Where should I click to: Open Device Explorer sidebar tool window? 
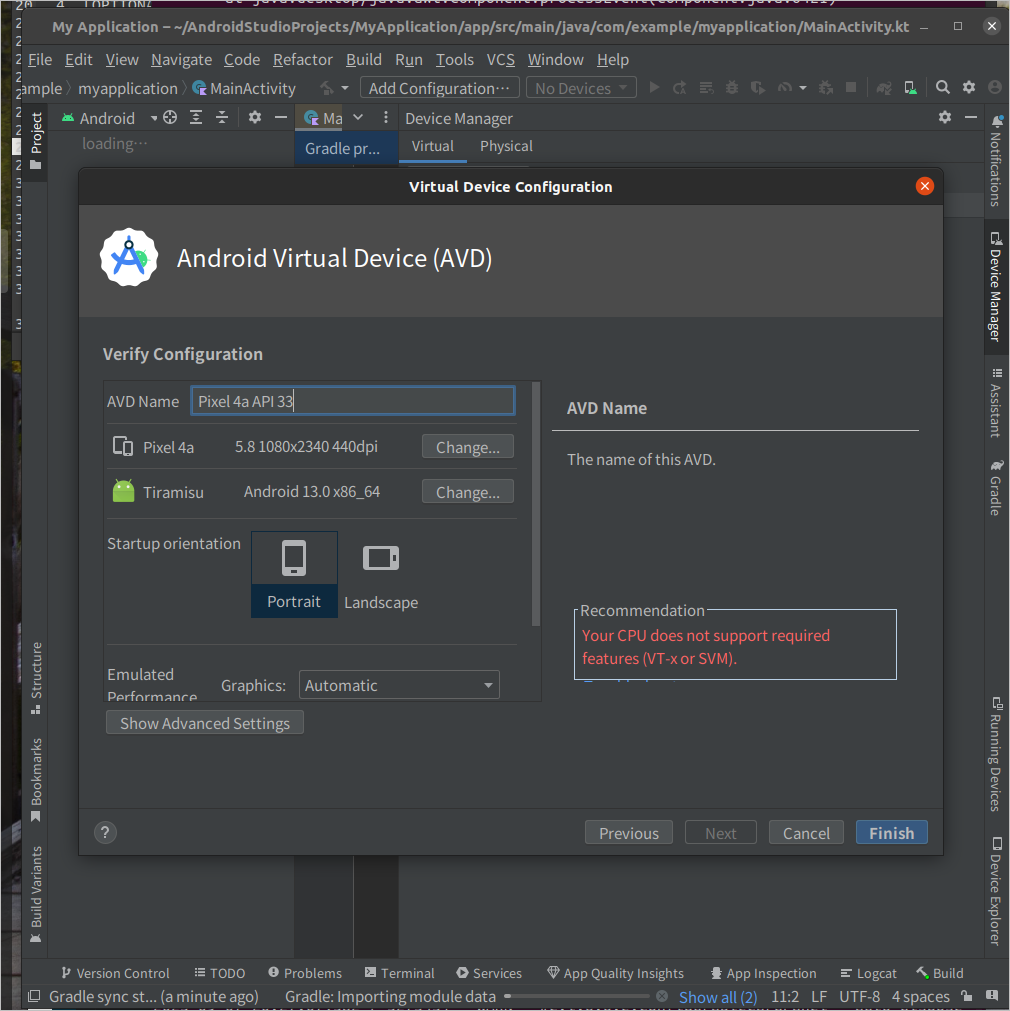[996, 891]
